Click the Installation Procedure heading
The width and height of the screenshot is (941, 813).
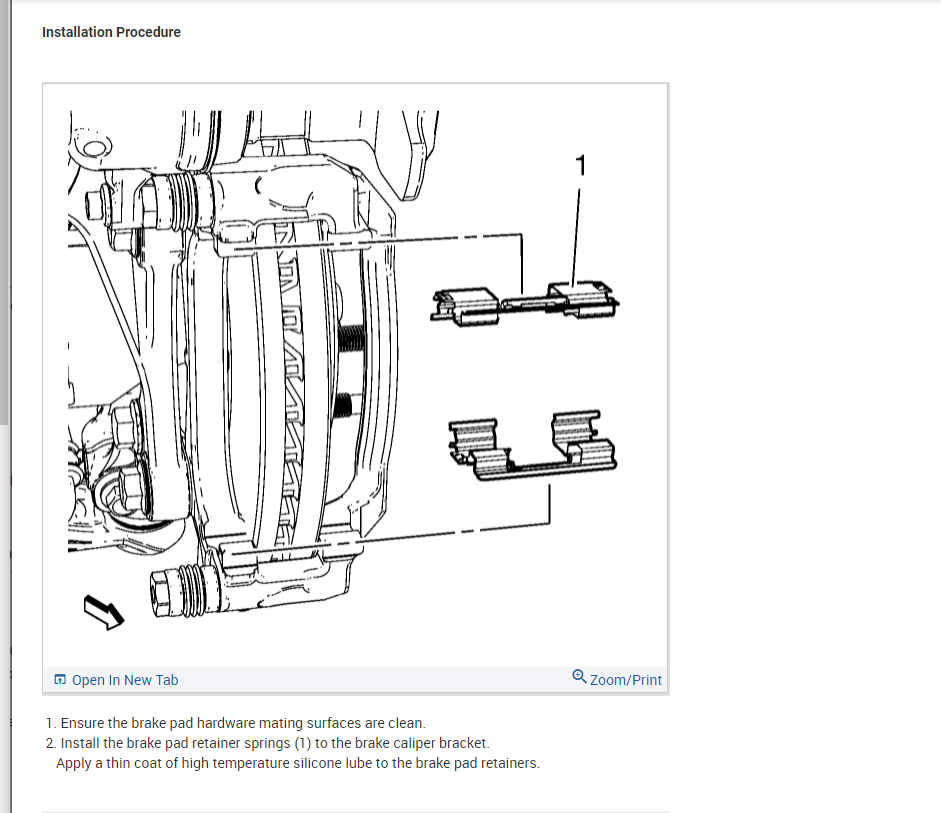(x=111, y=32)
